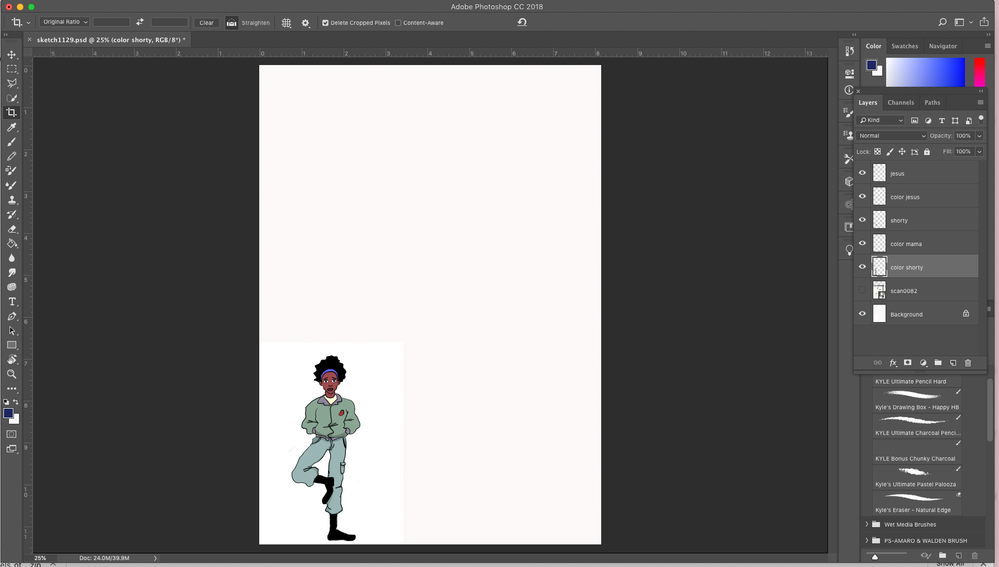Filter layers by type (T) icon
The width and height of the screenshot is (999, 567).
[x=942, y=120]
